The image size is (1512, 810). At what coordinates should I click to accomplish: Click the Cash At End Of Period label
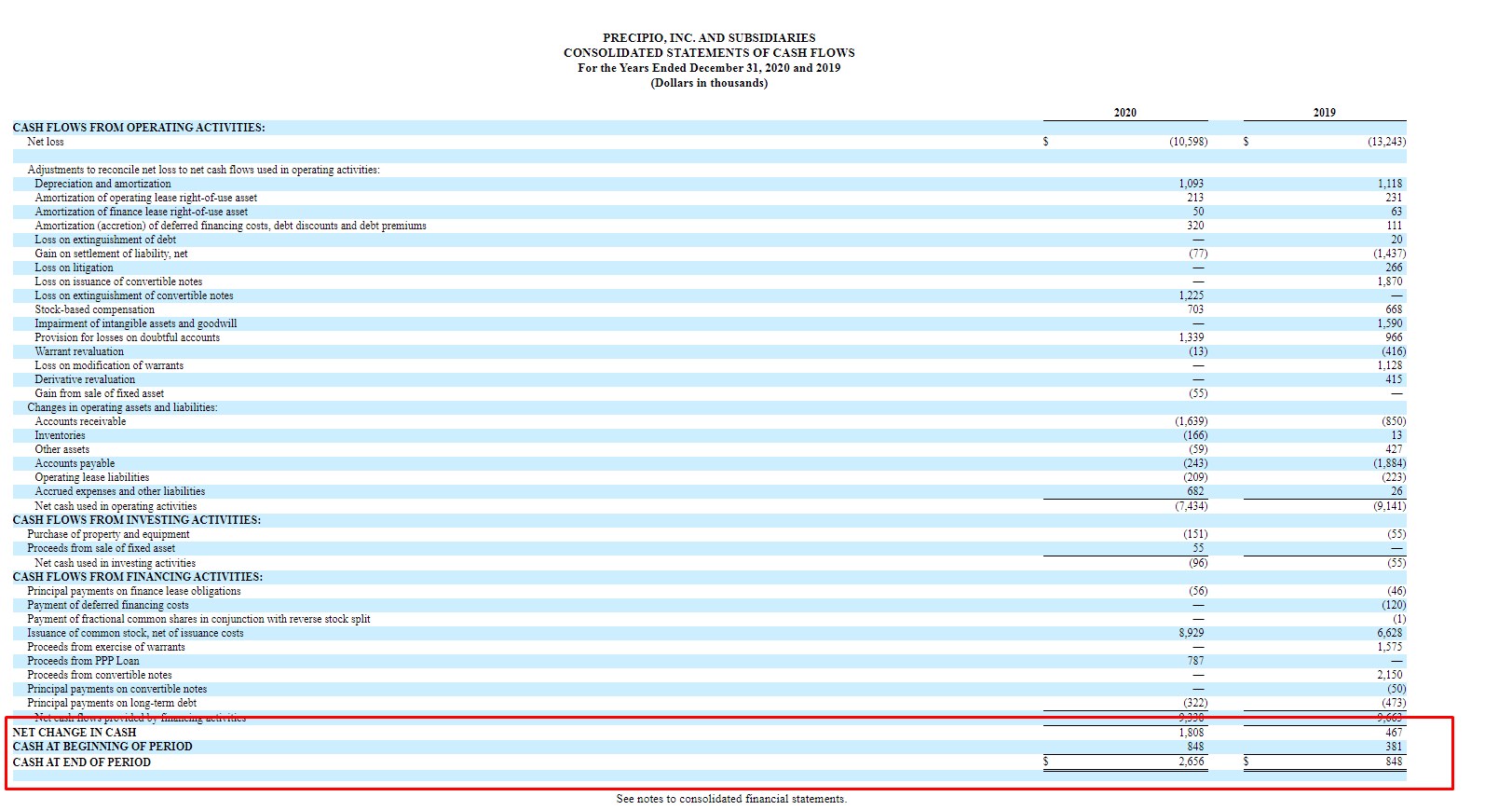(82, 762)
